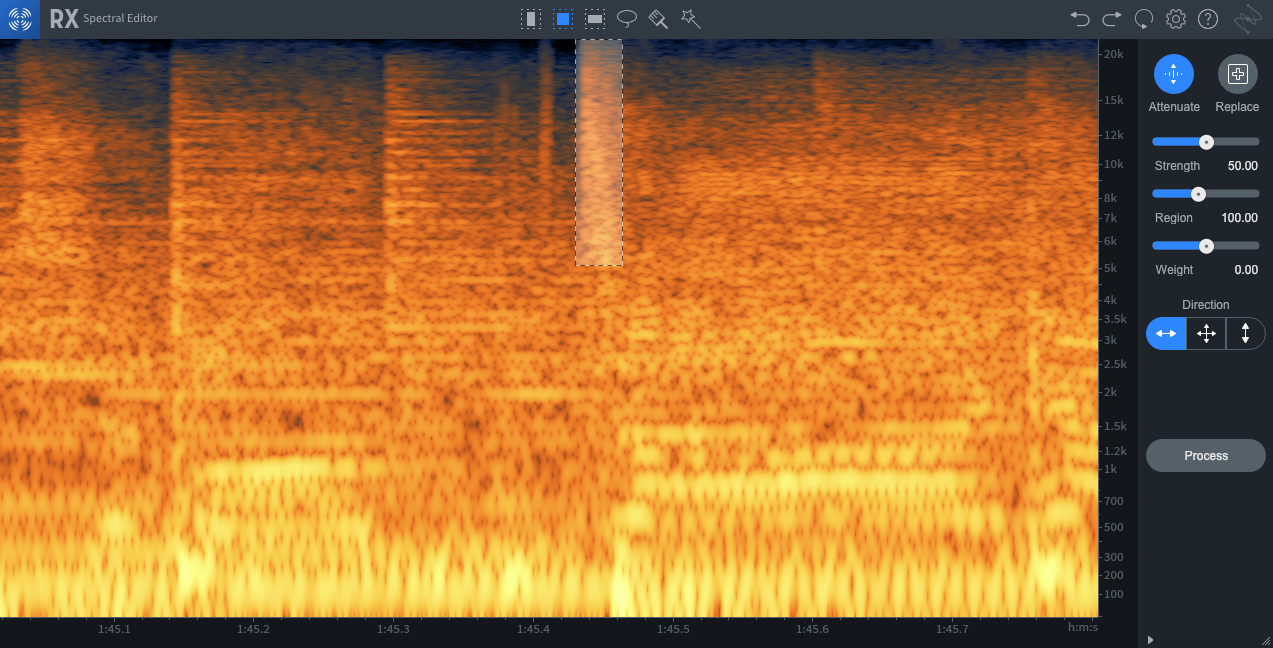Click the 5k frequency scale label

1110,268
